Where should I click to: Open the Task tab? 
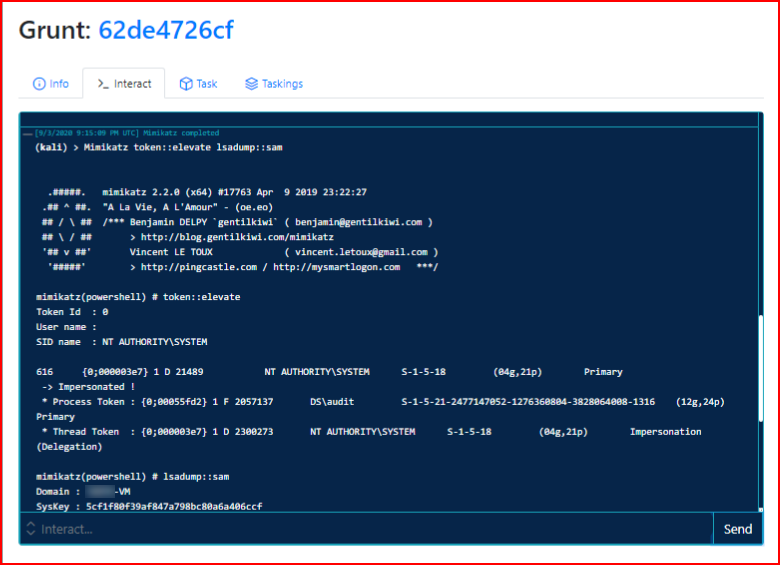point(198,84)
